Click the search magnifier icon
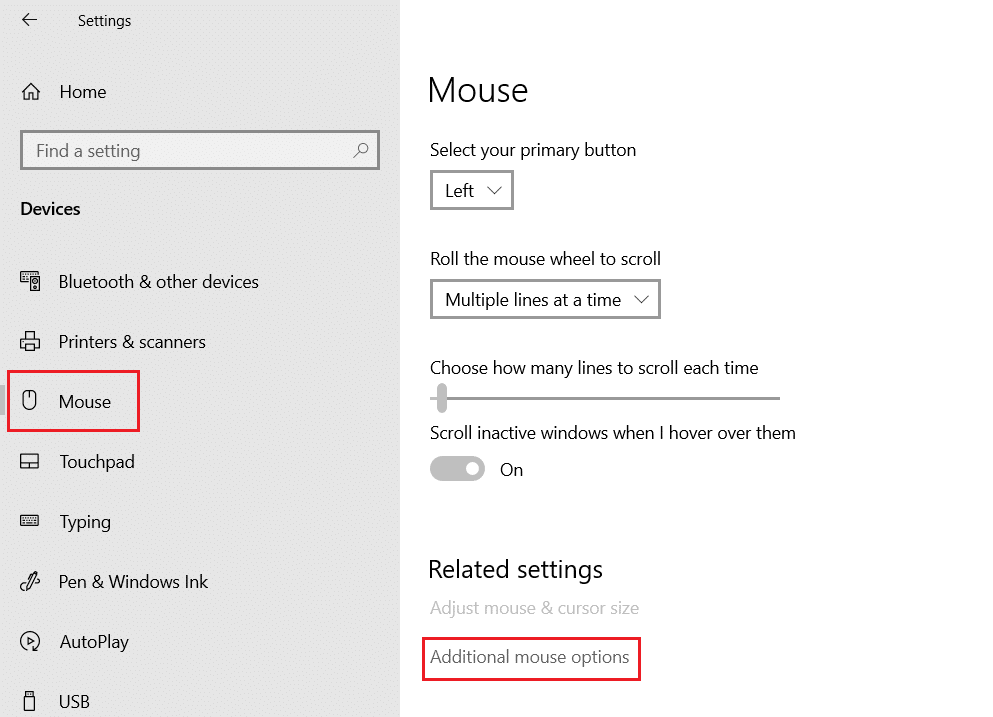993x717 pixels. coord(361,150)
